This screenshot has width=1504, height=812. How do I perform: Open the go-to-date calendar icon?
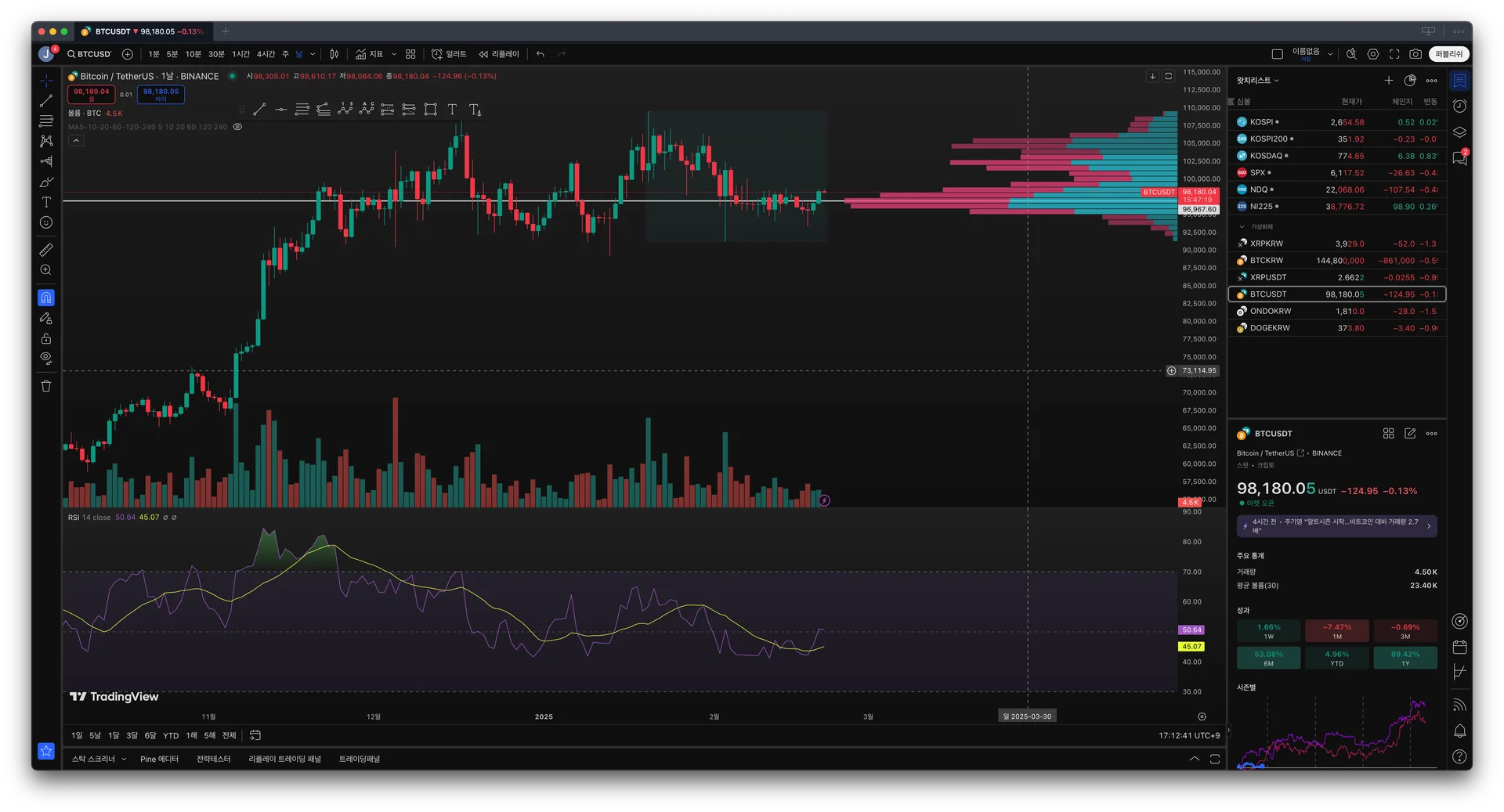point(255,735)
